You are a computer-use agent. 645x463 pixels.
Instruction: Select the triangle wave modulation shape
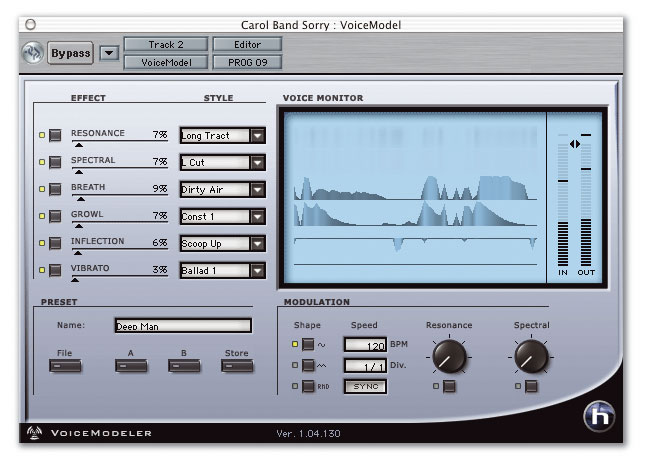click(x=309, y=365)
